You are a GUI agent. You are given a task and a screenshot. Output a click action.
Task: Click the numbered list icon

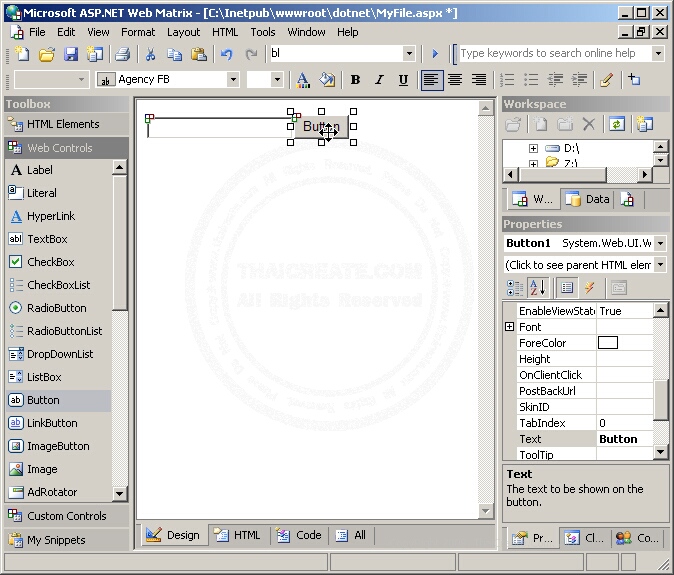click(507, 80)
